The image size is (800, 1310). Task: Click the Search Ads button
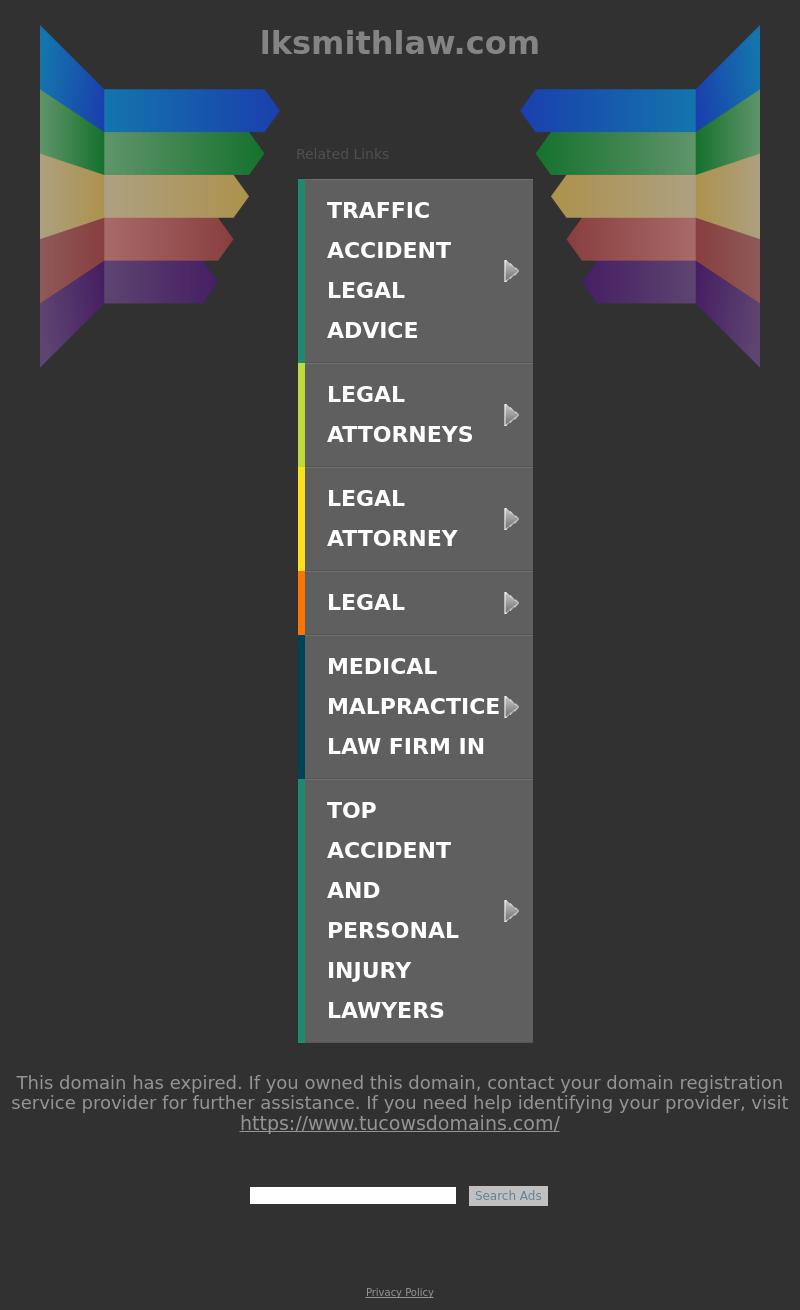click(508, 1196)
